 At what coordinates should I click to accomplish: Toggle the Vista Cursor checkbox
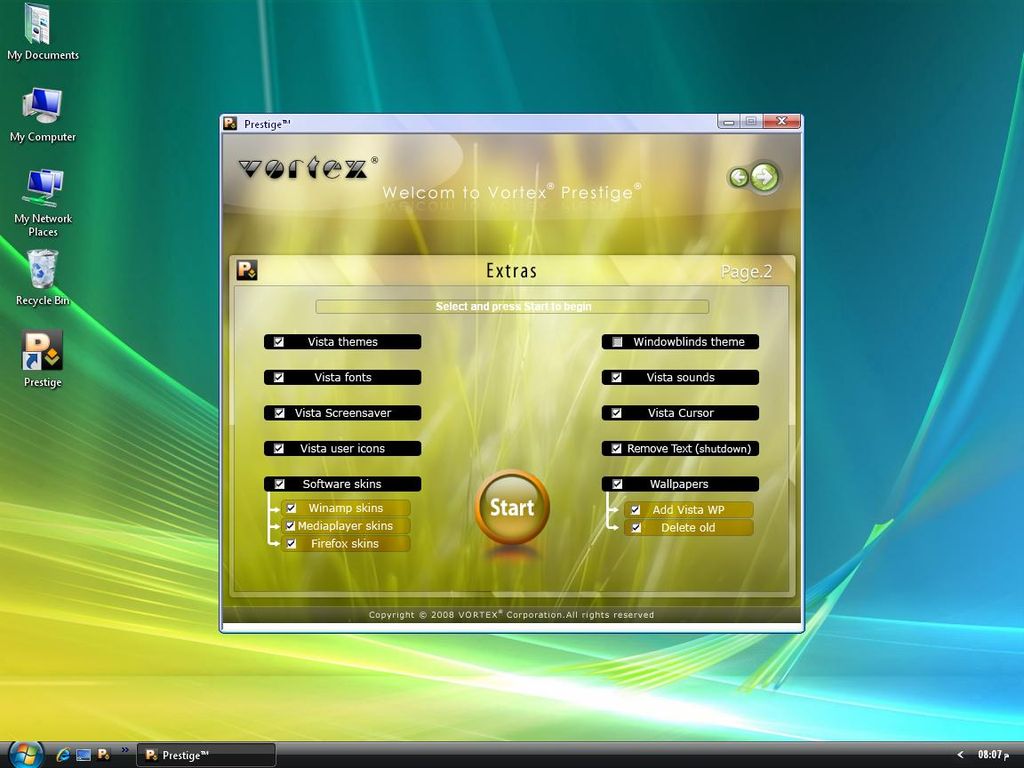coord(616,413)
